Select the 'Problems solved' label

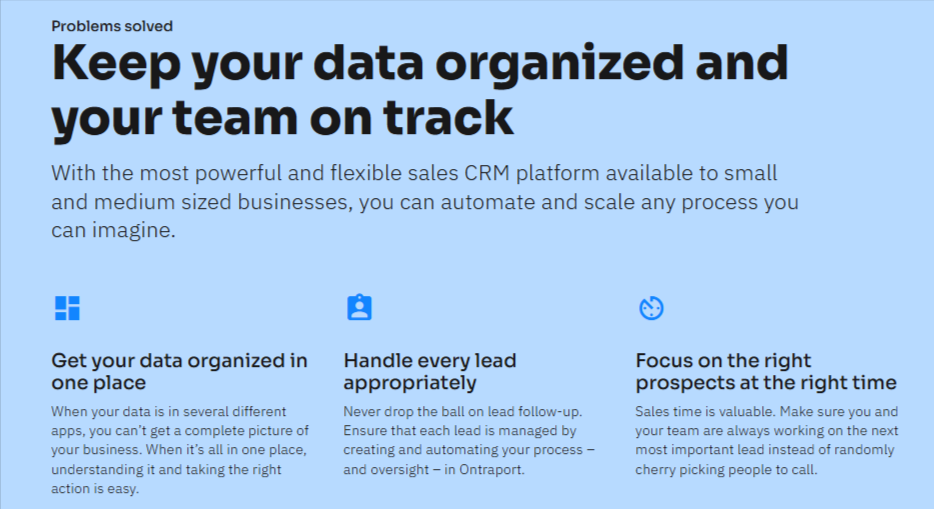pyautogui.click(x=112, y=26)
